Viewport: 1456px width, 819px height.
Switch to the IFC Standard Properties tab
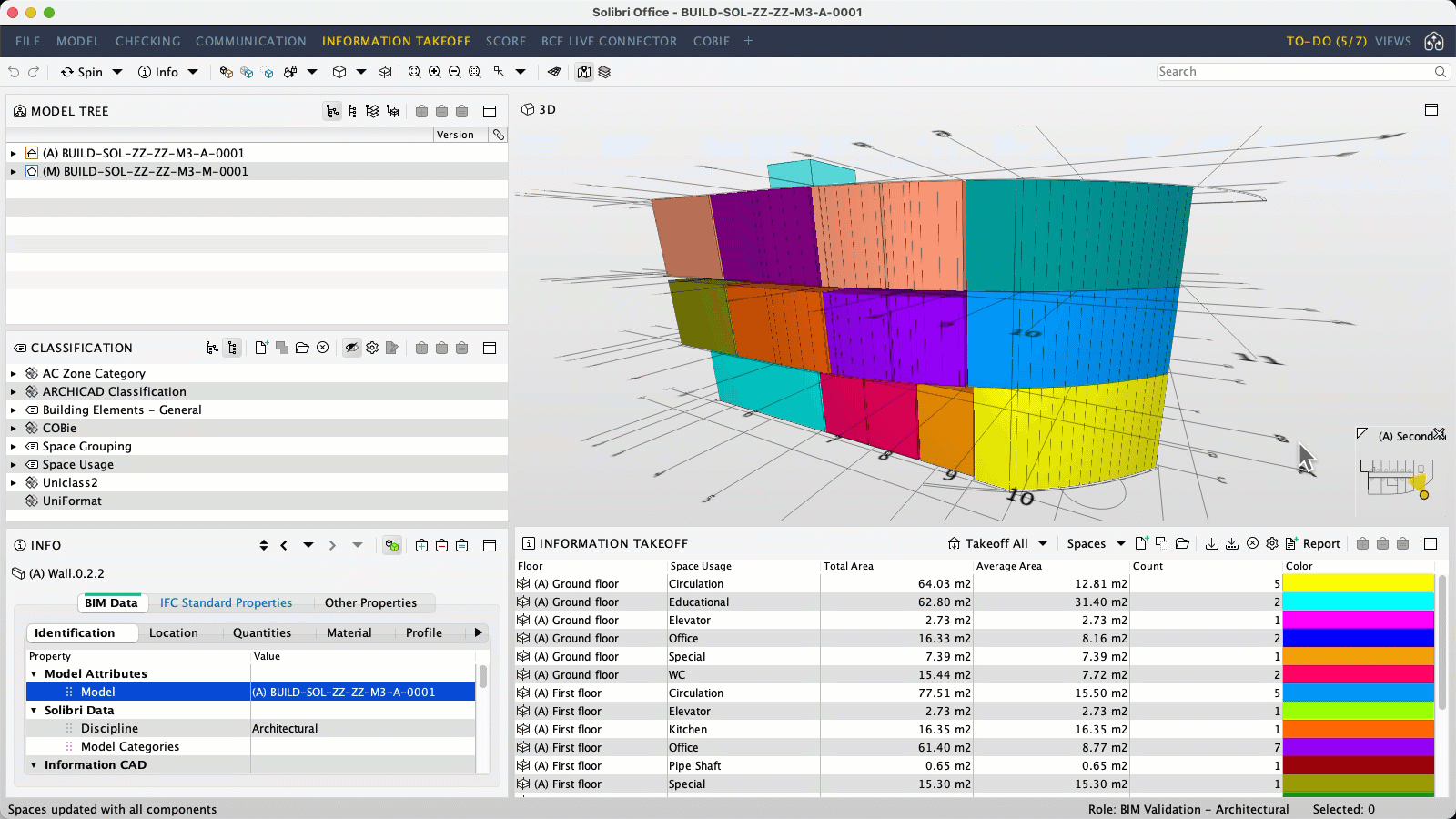point(226,602)
